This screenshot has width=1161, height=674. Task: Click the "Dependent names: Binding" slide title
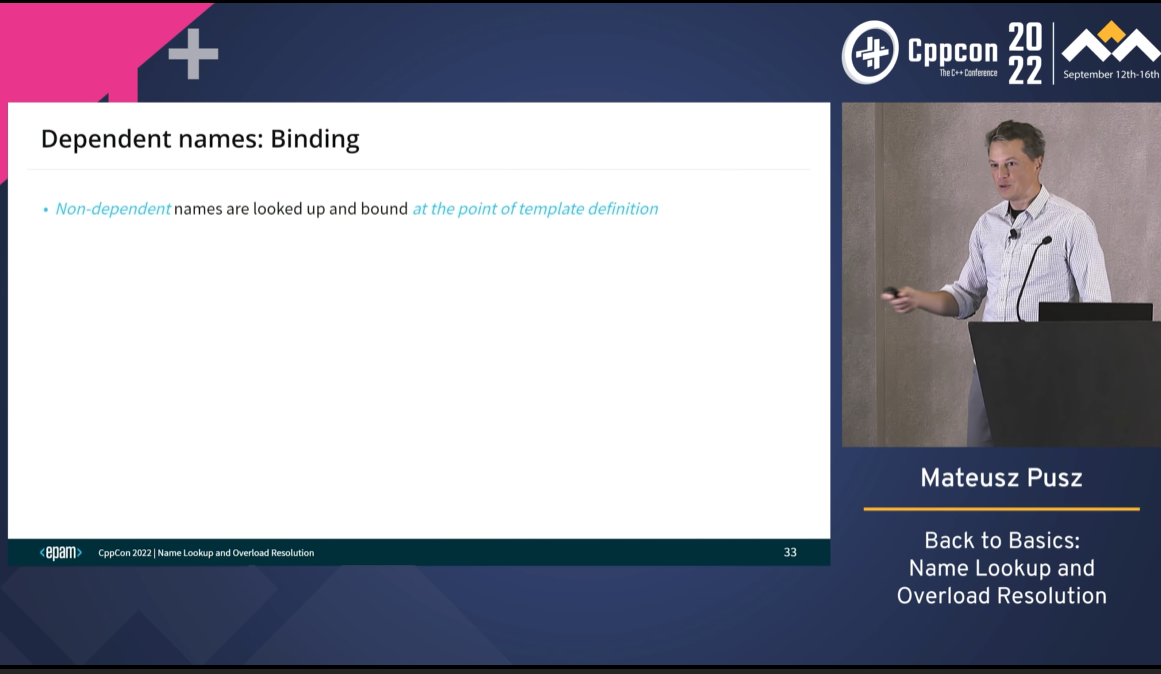pyautogui.click(x=200, y=138)
